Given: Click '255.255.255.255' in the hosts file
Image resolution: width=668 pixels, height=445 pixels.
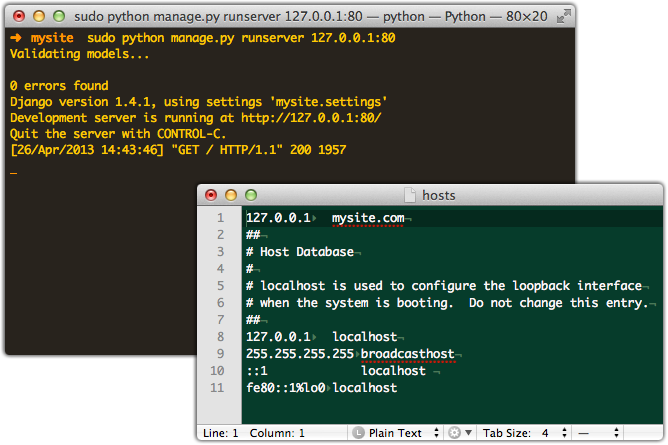Looking at the screenshot, I should click(x=300, y=354).
